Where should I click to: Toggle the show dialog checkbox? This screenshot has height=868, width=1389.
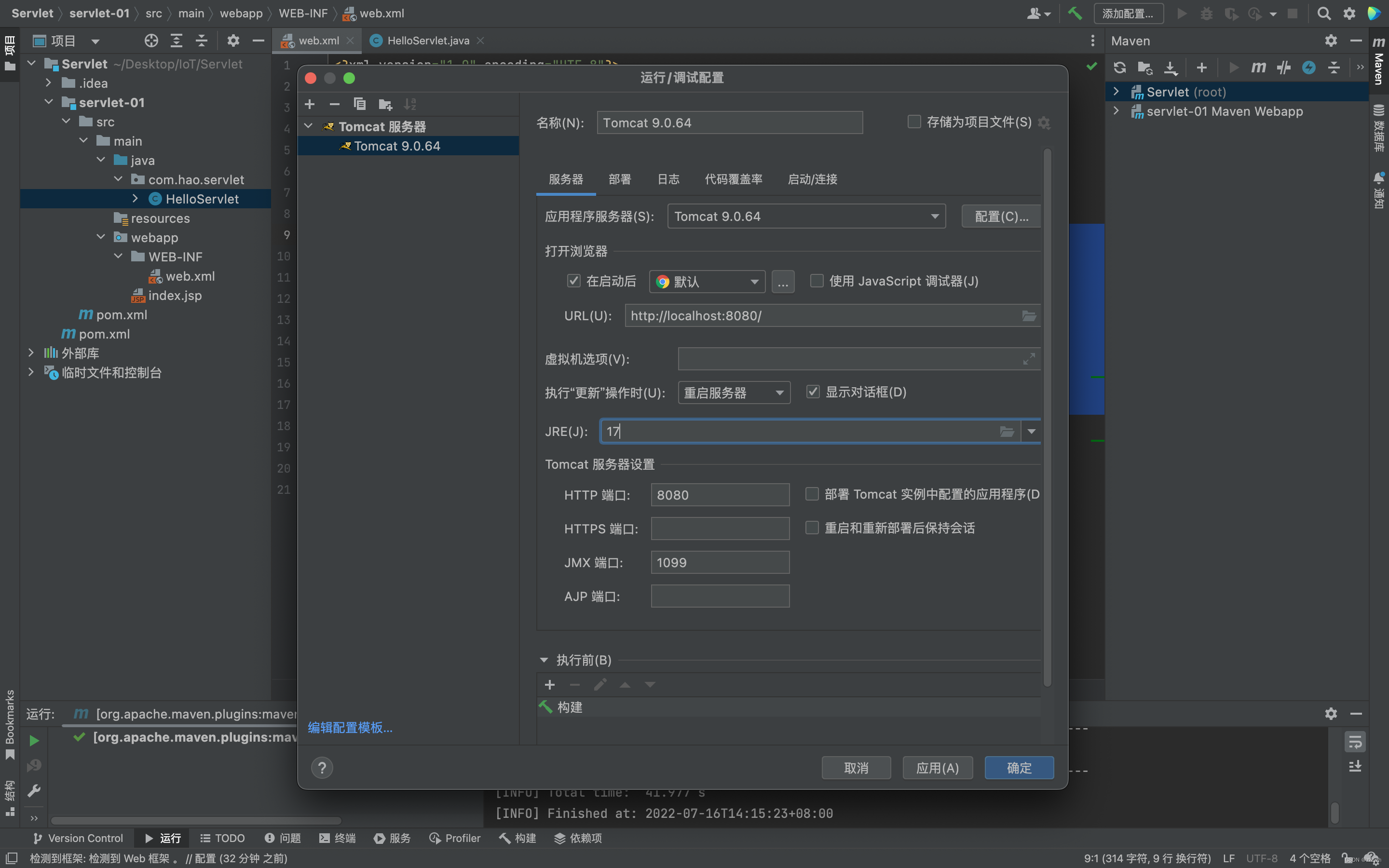pos(813,392)
